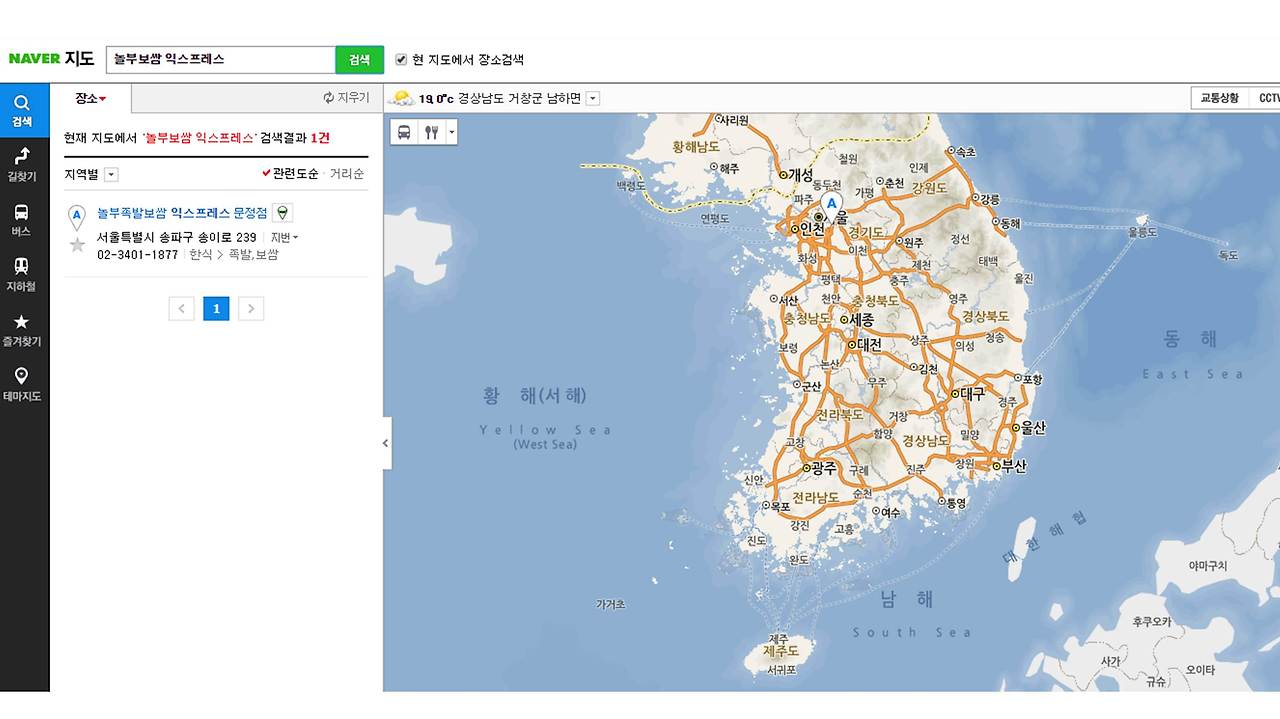
Task: Select 거리순 sort option
Action: [x=347, y=173]
